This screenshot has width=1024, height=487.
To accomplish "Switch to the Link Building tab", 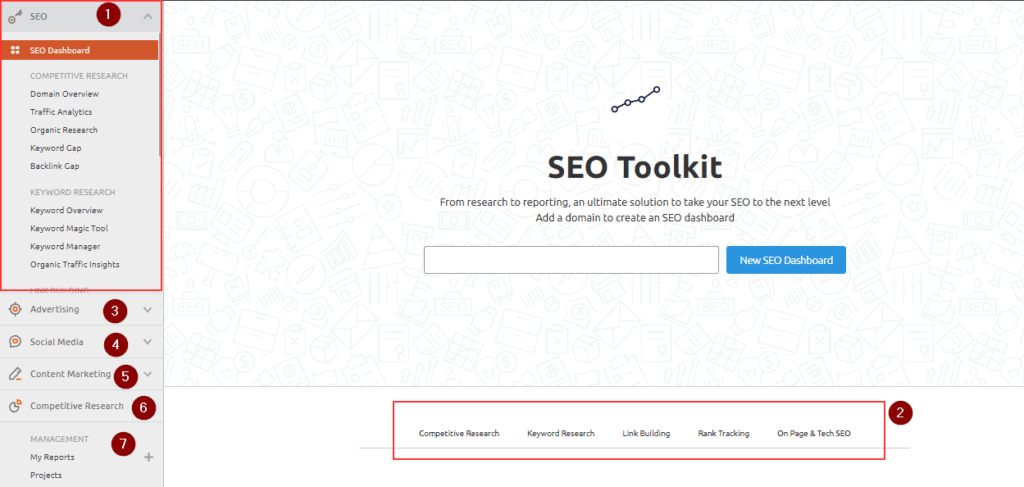I will point(646,433).
